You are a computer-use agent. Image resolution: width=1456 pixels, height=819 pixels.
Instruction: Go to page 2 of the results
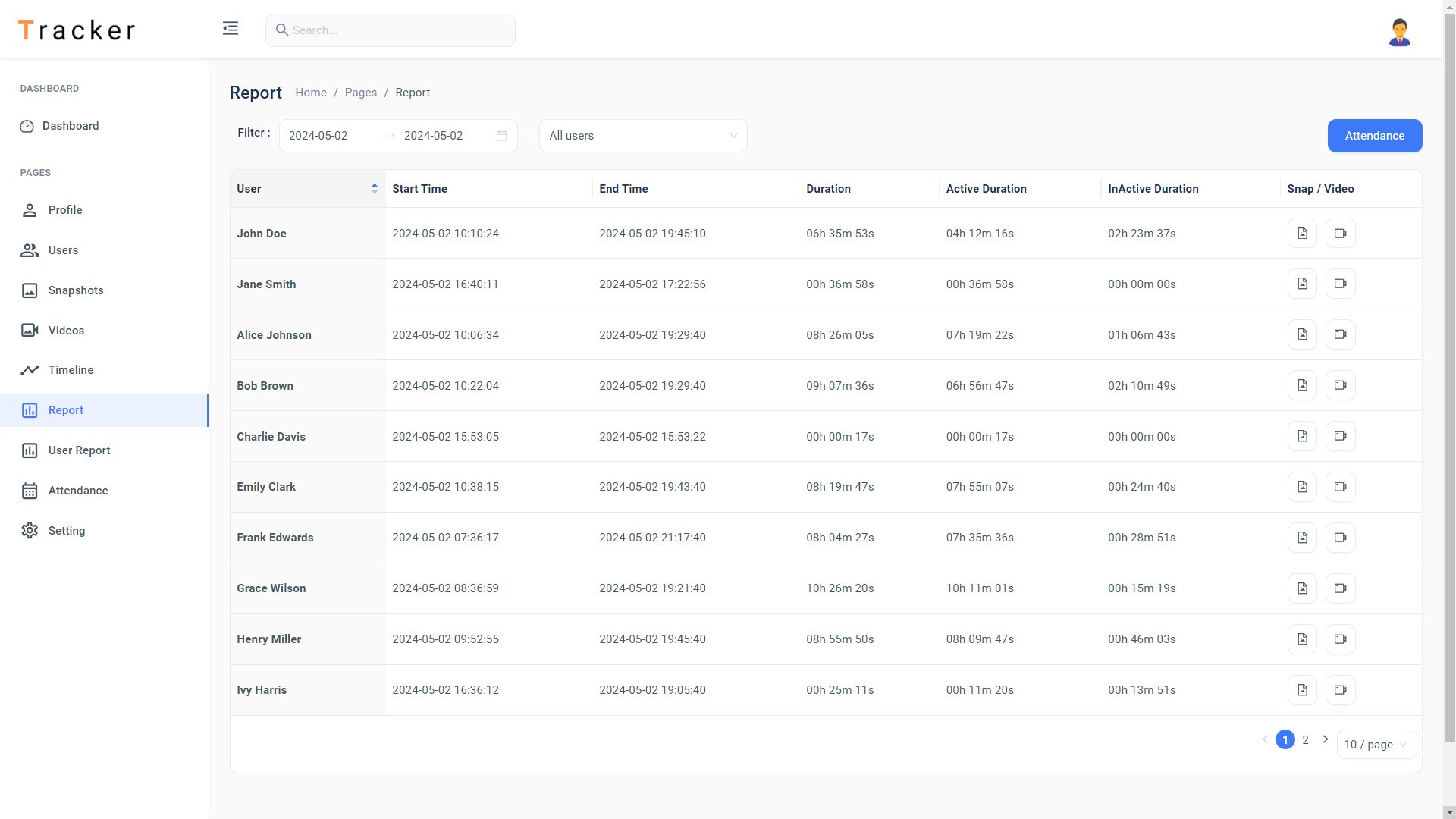1305,740
